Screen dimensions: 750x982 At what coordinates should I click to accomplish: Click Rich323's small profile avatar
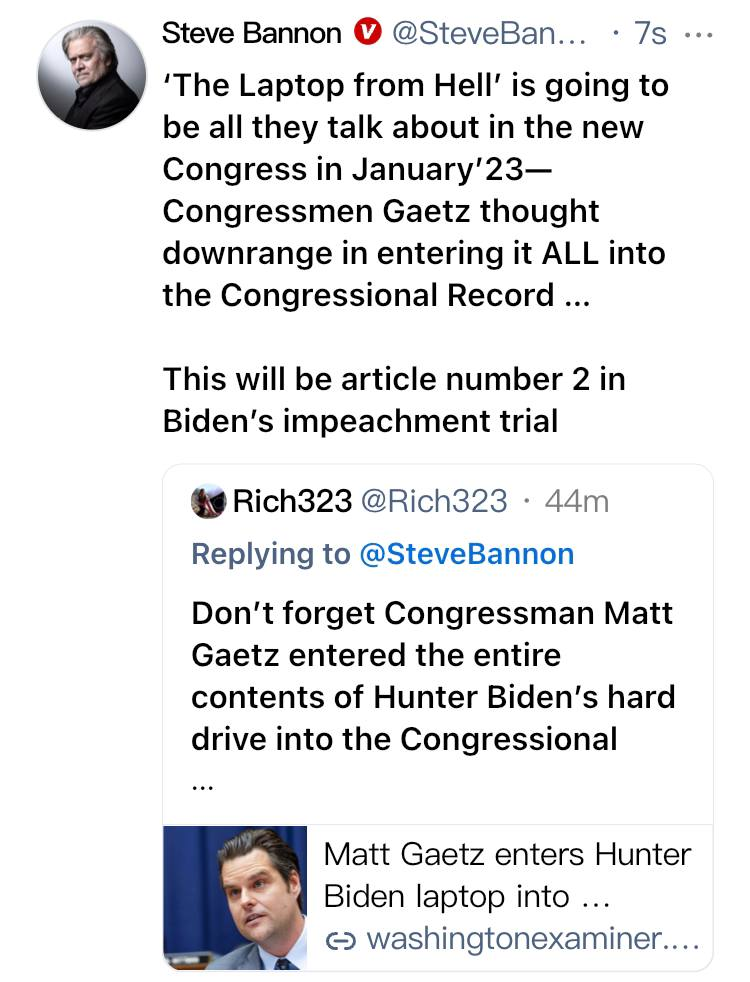(x=208, y=501)
